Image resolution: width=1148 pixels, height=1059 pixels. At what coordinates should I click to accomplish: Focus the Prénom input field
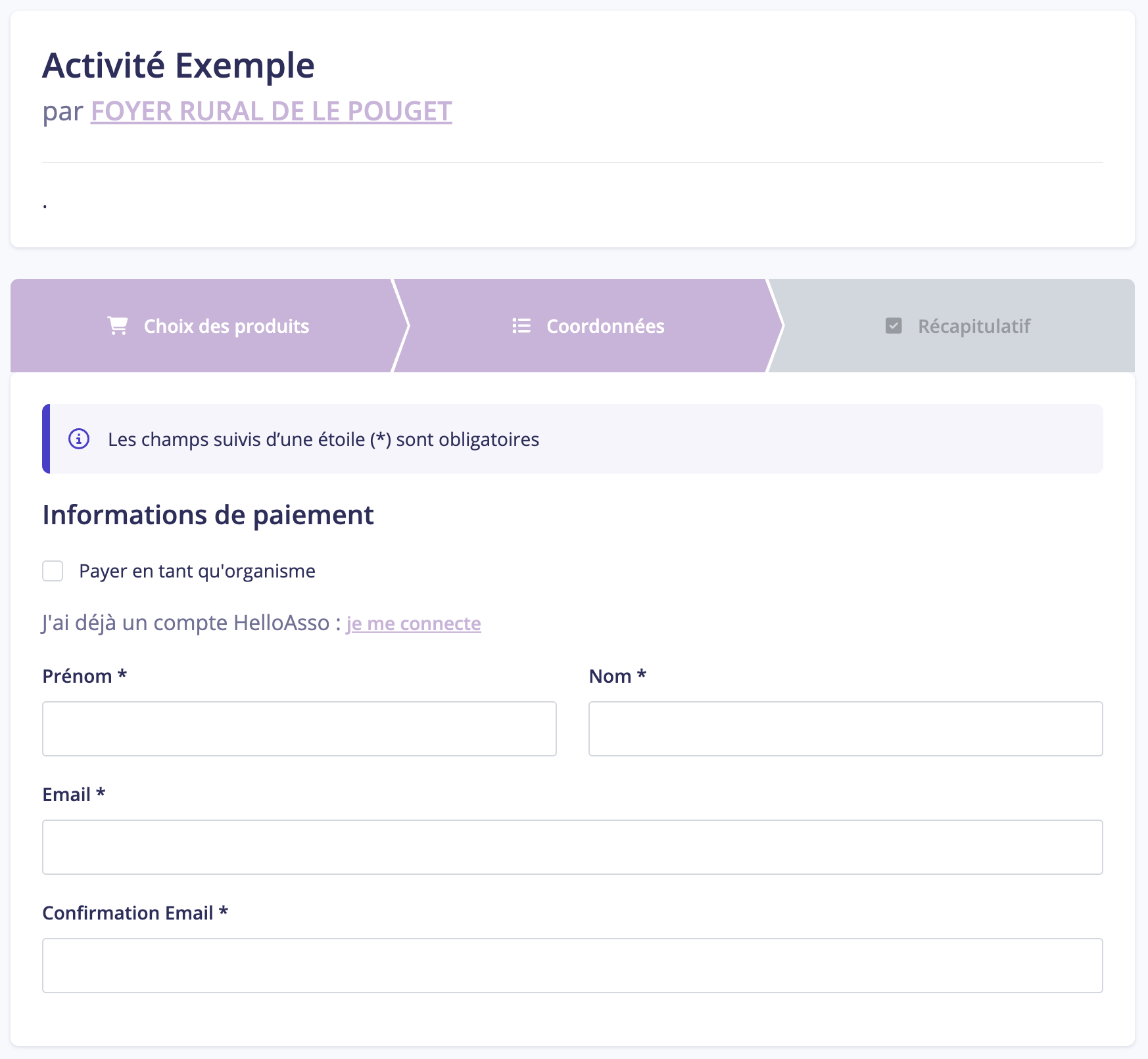pyautogui.click(x=299, y=729)
